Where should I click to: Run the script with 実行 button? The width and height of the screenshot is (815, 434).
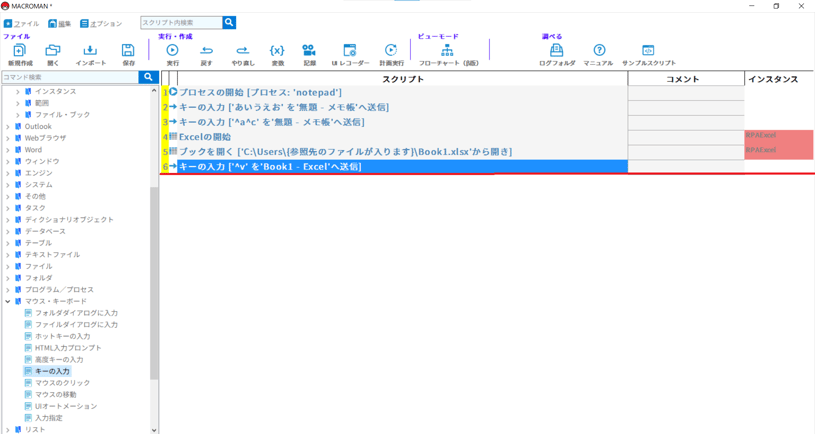[x=172, y=53]
